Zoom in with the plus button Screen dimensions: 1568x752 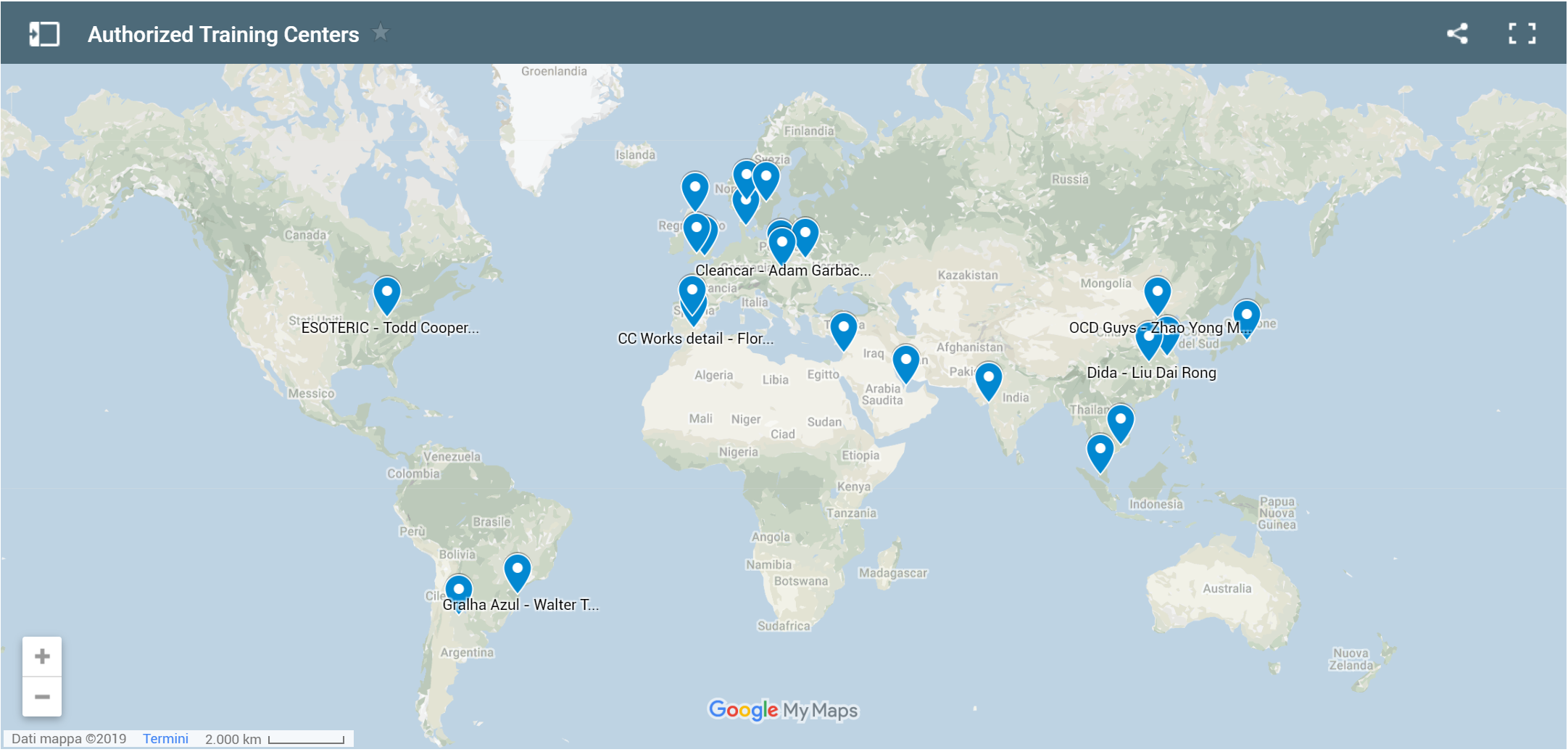[x=42, y=656]
